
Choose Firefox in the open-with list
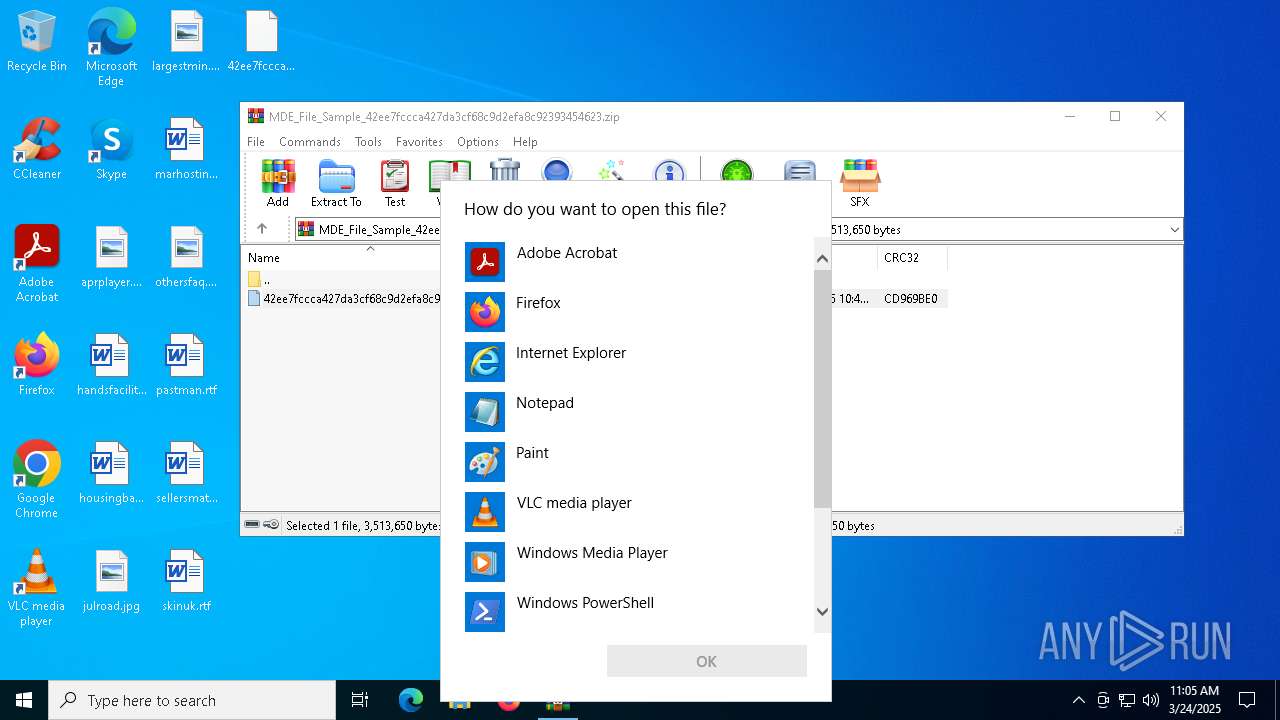(x=638, y=312)
